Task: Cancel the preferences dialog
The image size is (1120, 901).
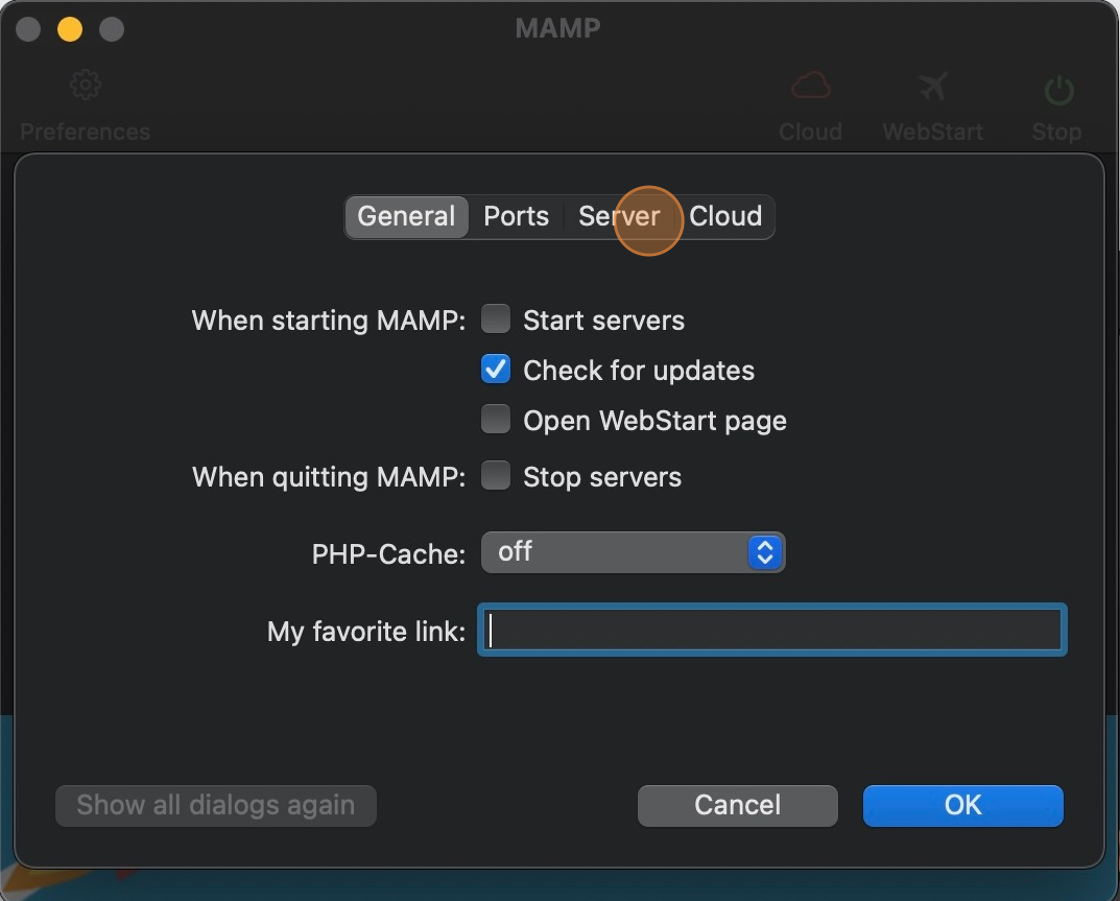Action: click(737, 805)
